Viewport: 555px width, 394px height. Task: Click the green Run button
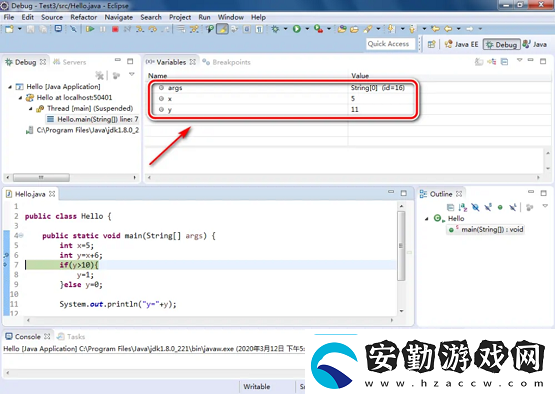(297, 29)
